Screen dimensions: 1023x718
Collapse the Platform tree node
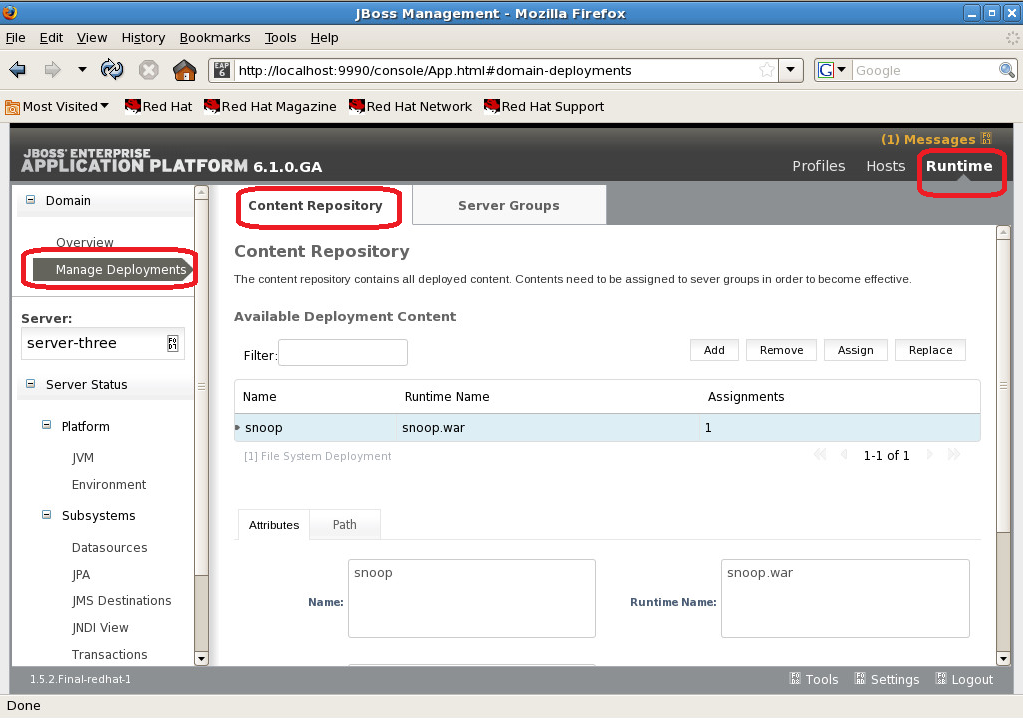tap(46, 425)
